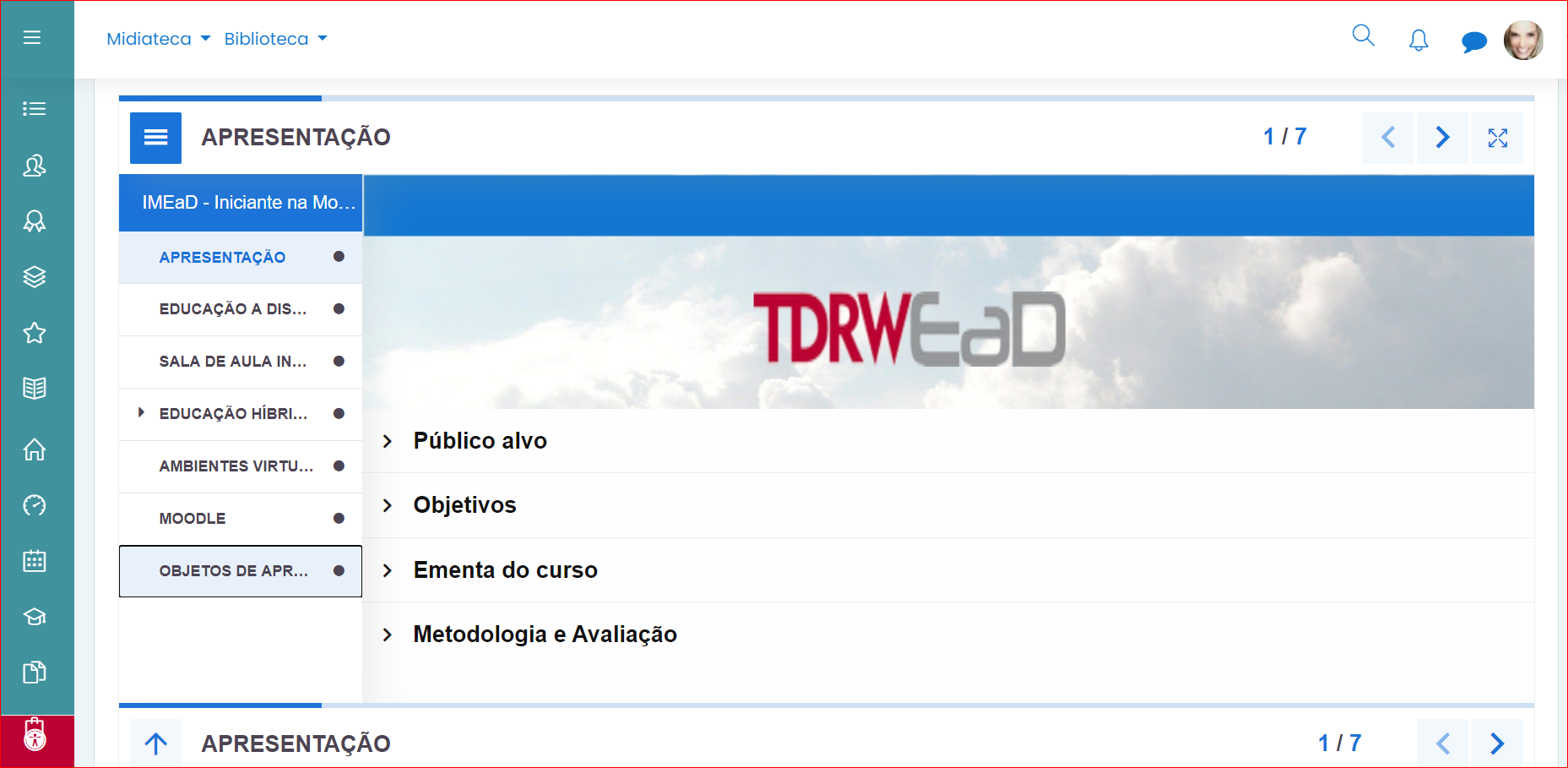Open the open book icon in sidebar
This screenshot has height=768, width=1568.
34,389
